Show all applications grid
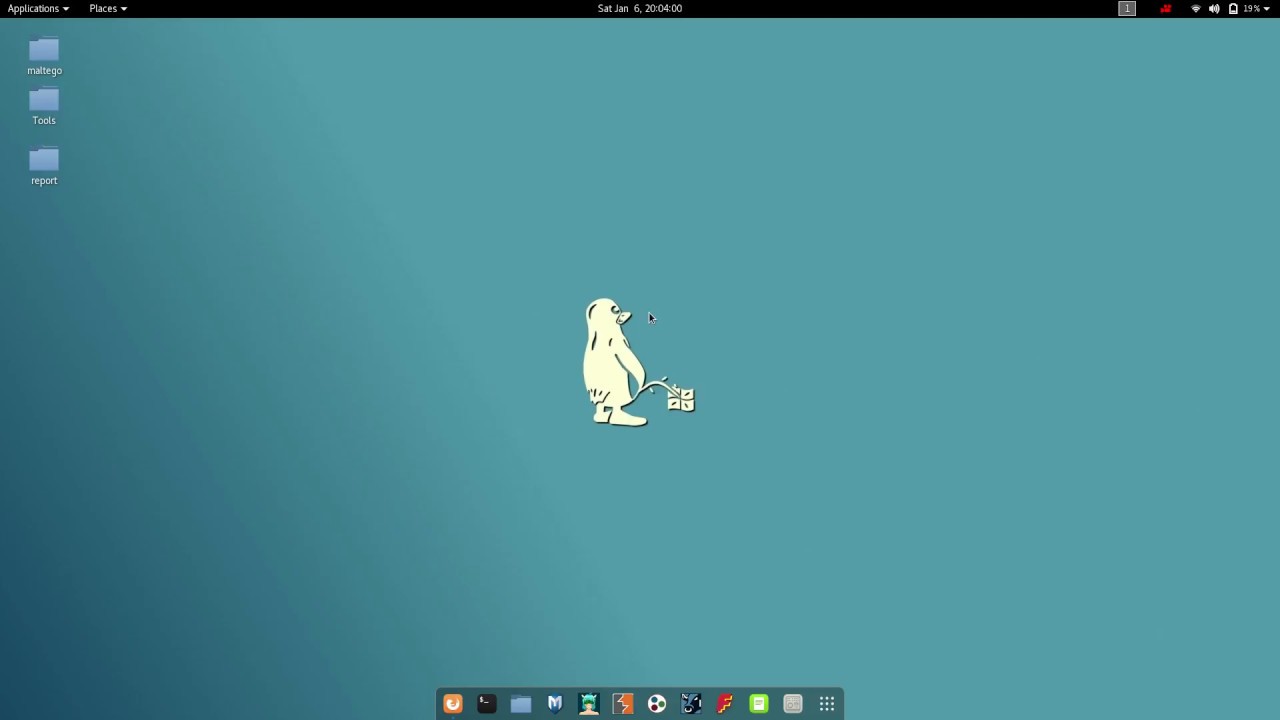The width and height of the screenshot is (1280, 720). coord(827,704)
